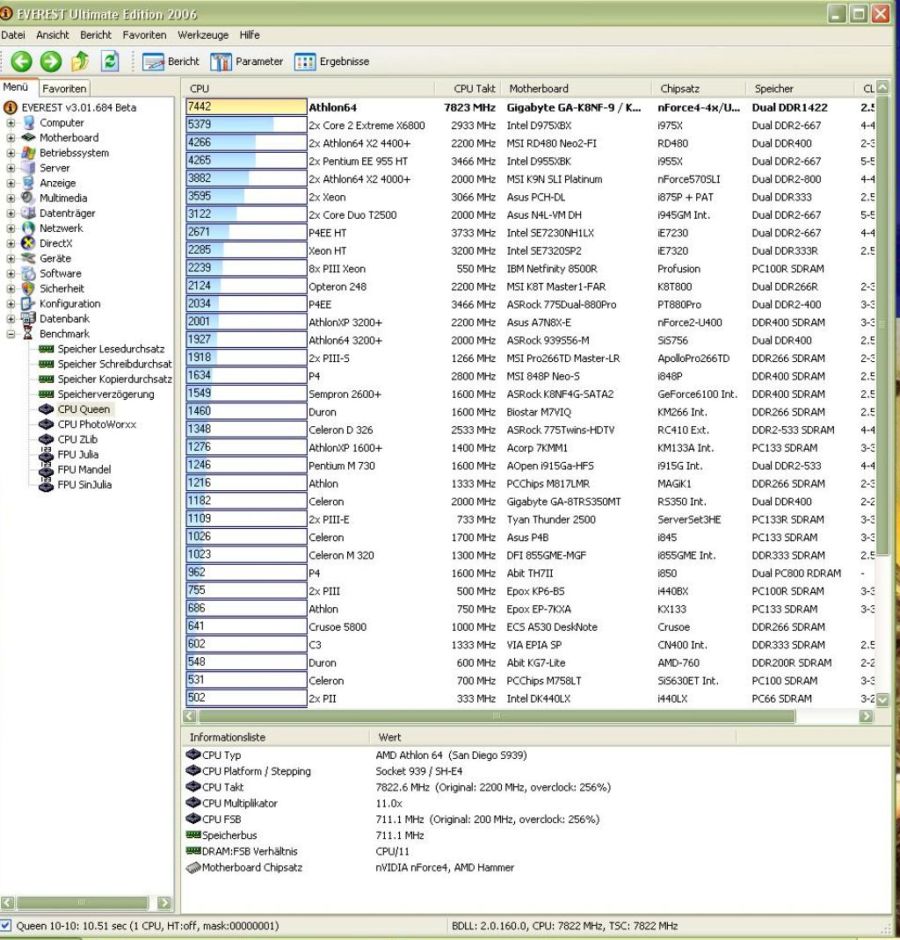Sort by Chipsatz column header
The height and width of the screenshot is (940, 900).
(x=699, y=89)
